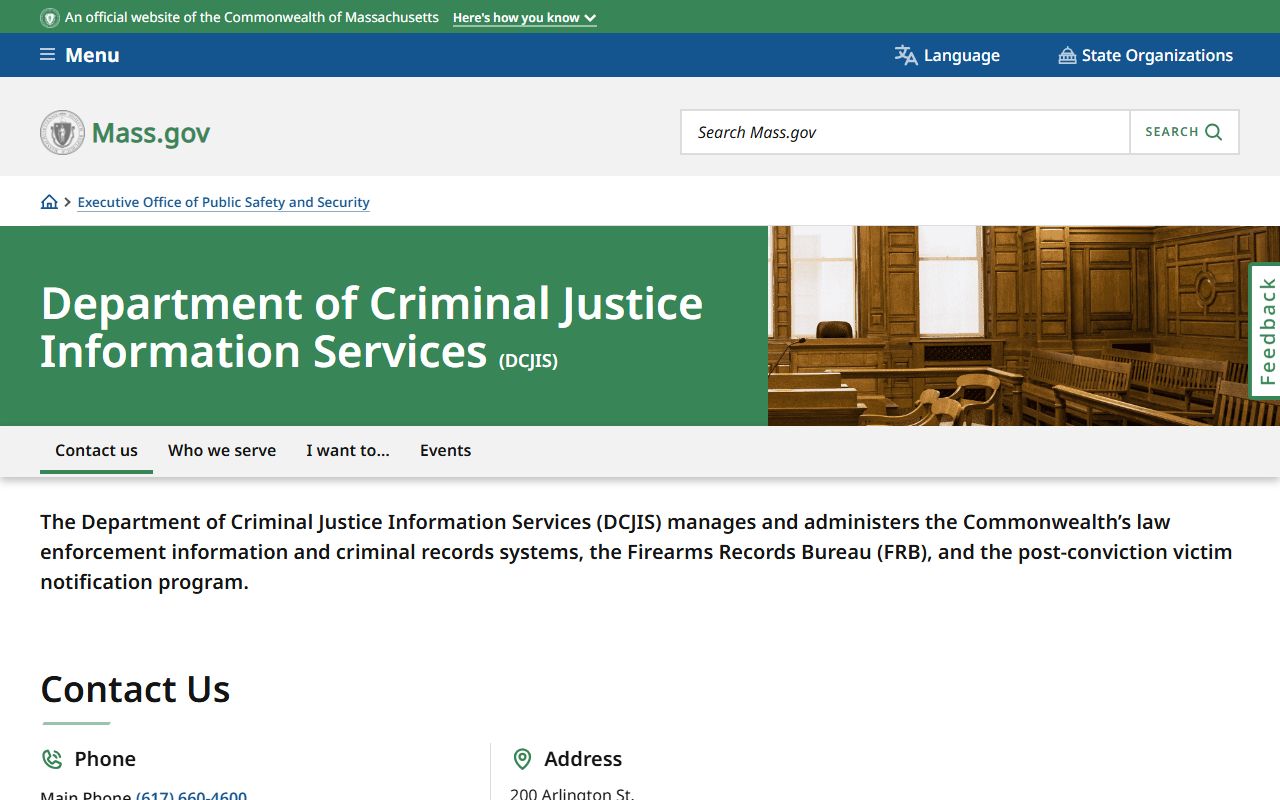Click the Language label text

tap(962, 55)
